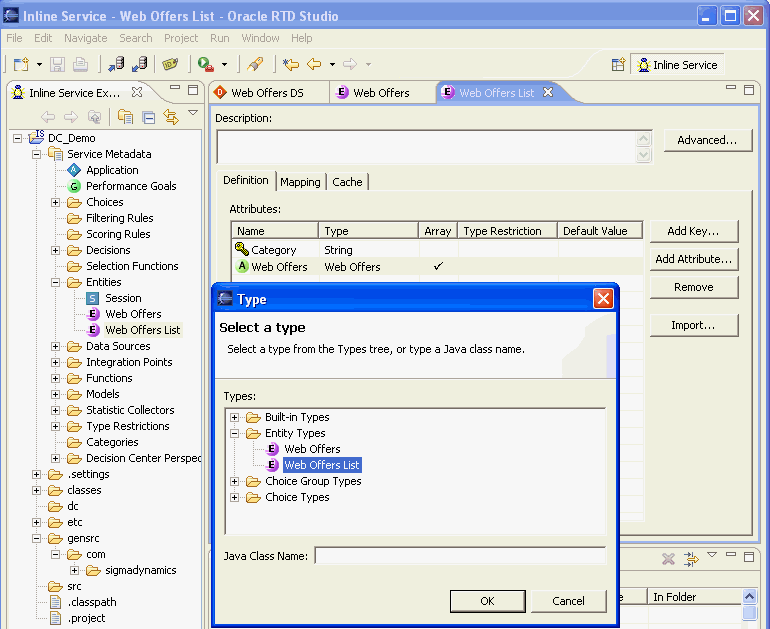Click the Add Attribute... button
This screenshot has height=629, width=770.
pyautogui.click(x=693, y=259)
